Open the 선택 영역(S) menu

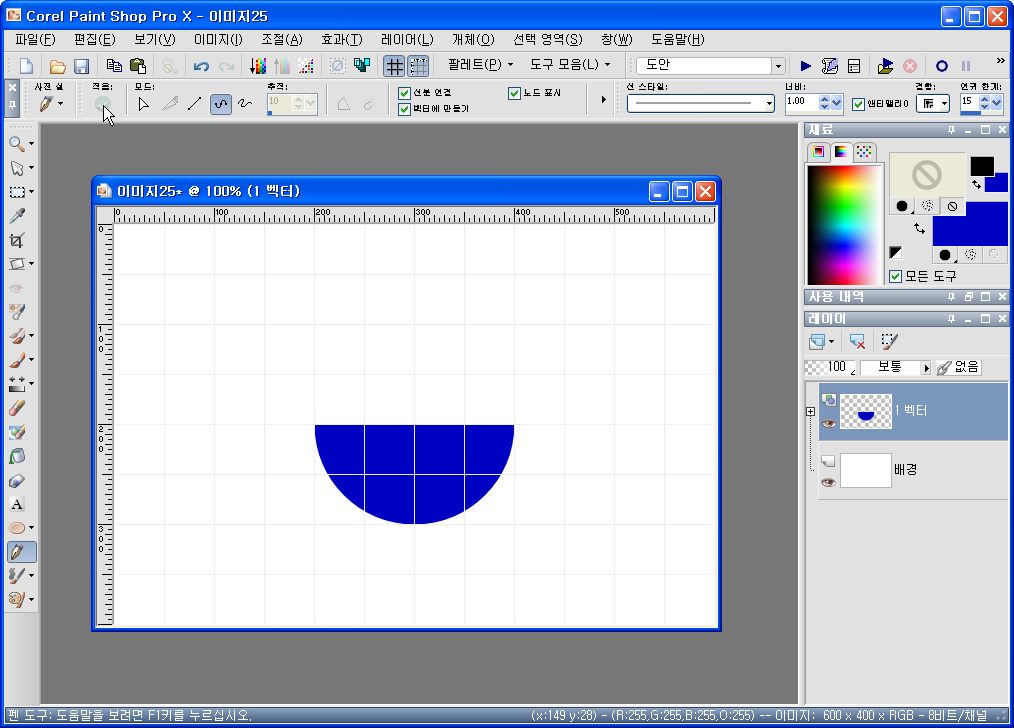point(548,39)
